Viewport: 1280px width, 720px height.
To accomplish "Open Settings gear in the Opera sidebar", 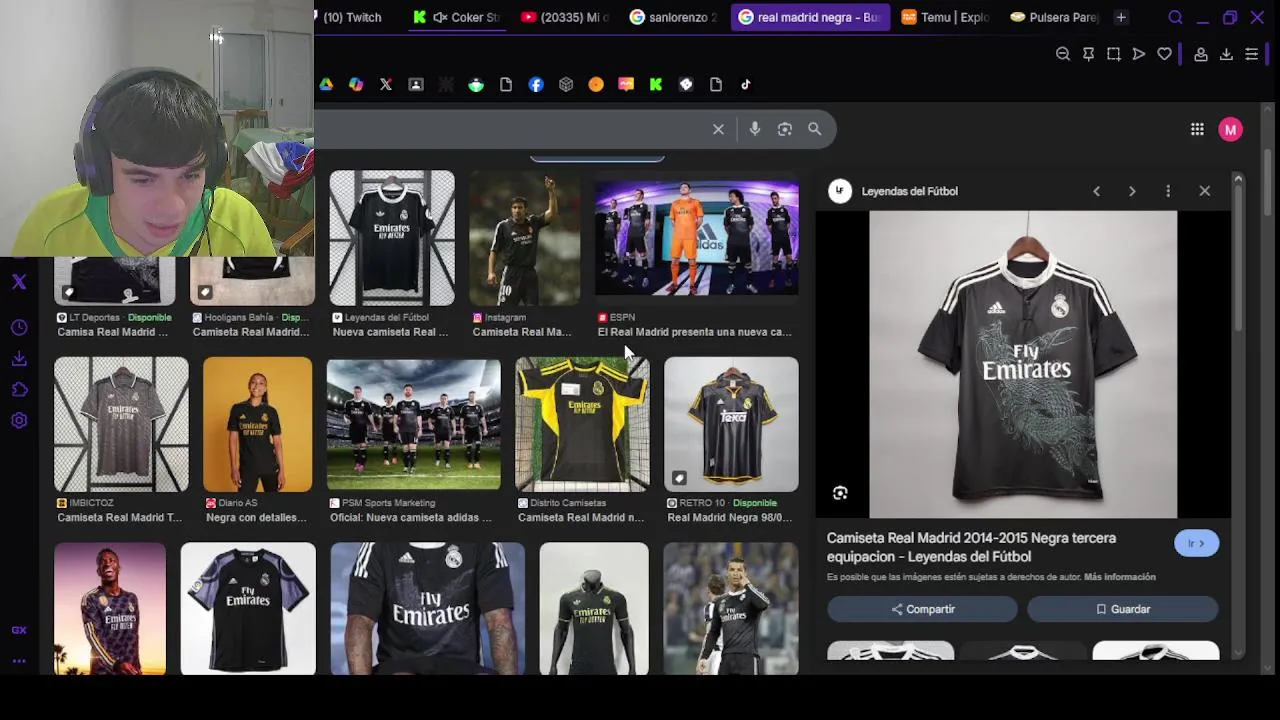I will [19, 421].
